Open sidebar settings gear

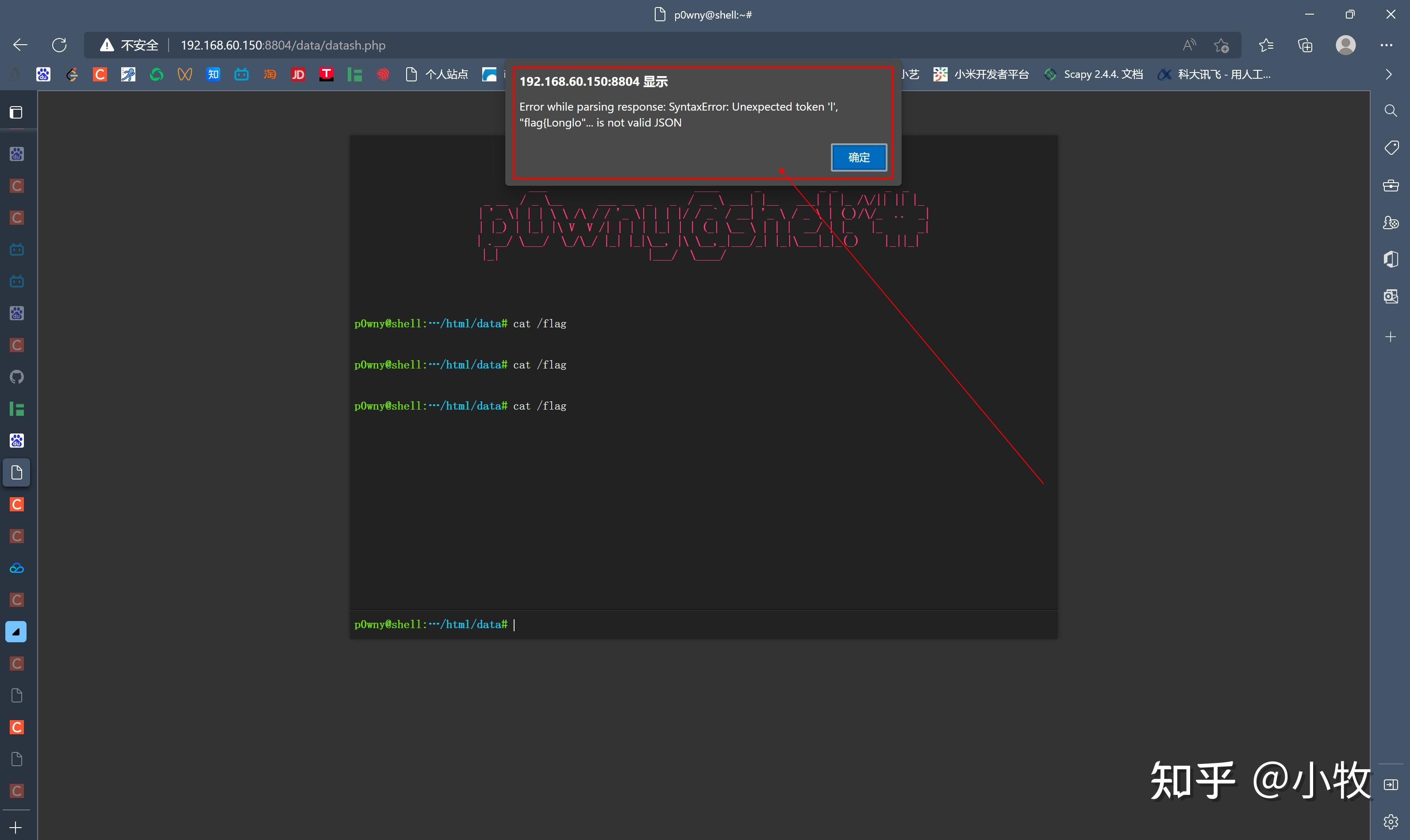pos(1390,821)
